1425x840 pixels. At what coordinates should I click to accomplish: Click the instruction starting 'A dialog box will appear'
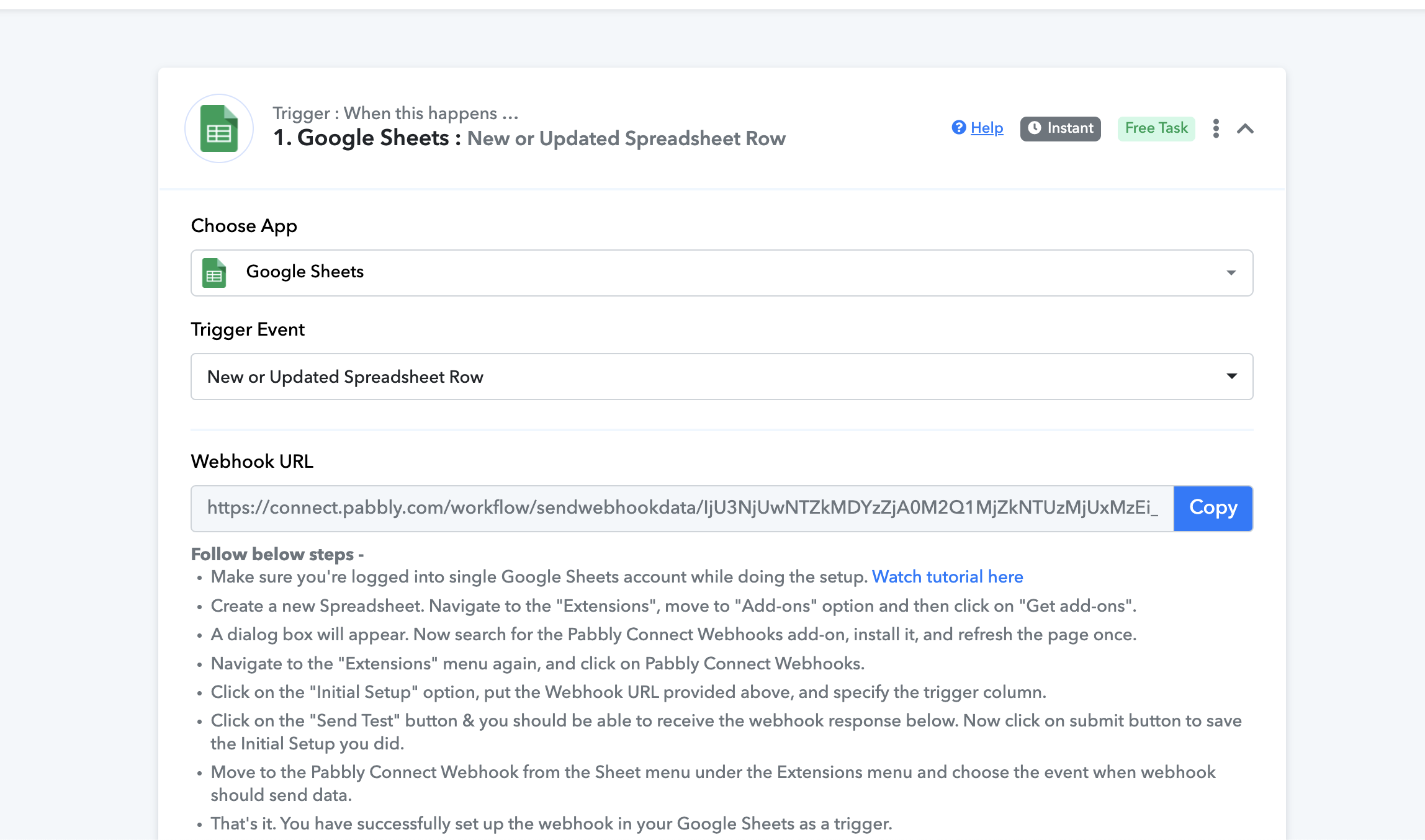(674, 634)
